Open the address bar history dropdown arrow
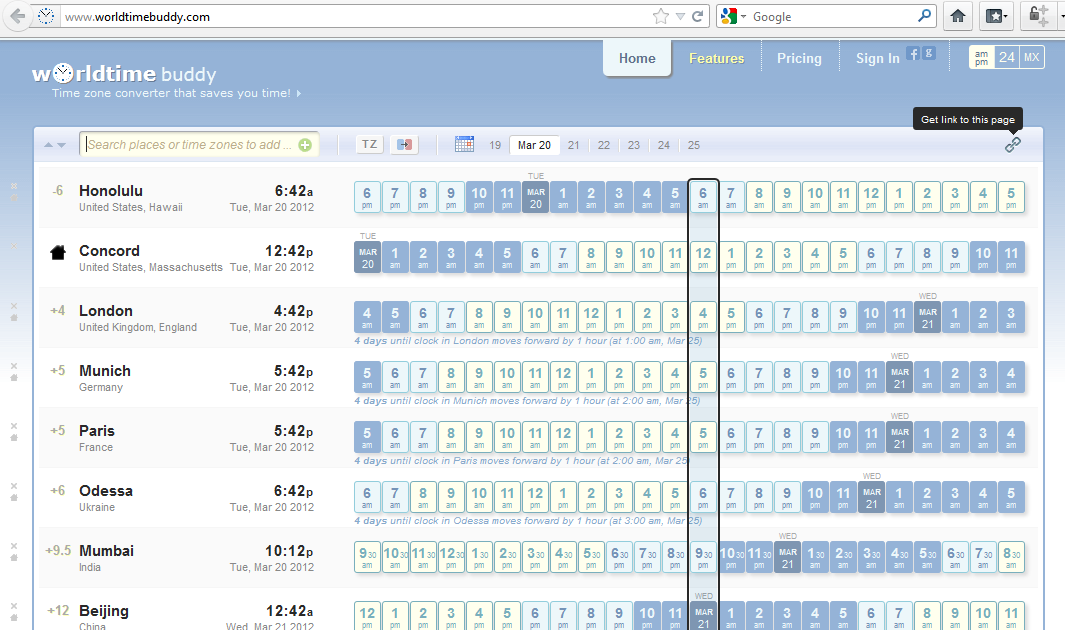This screenshot has height=630, width=1065. tap(680, 16)
